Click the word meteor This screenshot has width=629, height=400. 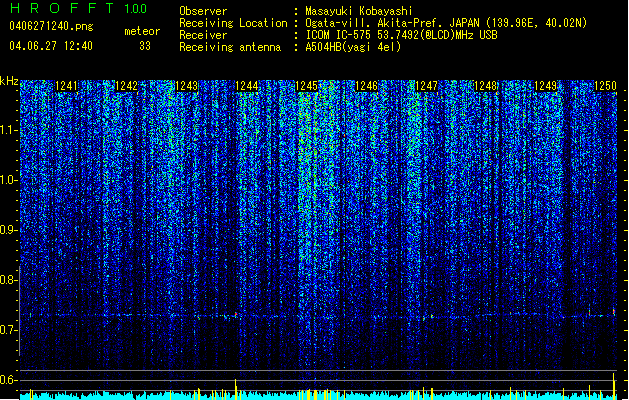pos(142,31)
